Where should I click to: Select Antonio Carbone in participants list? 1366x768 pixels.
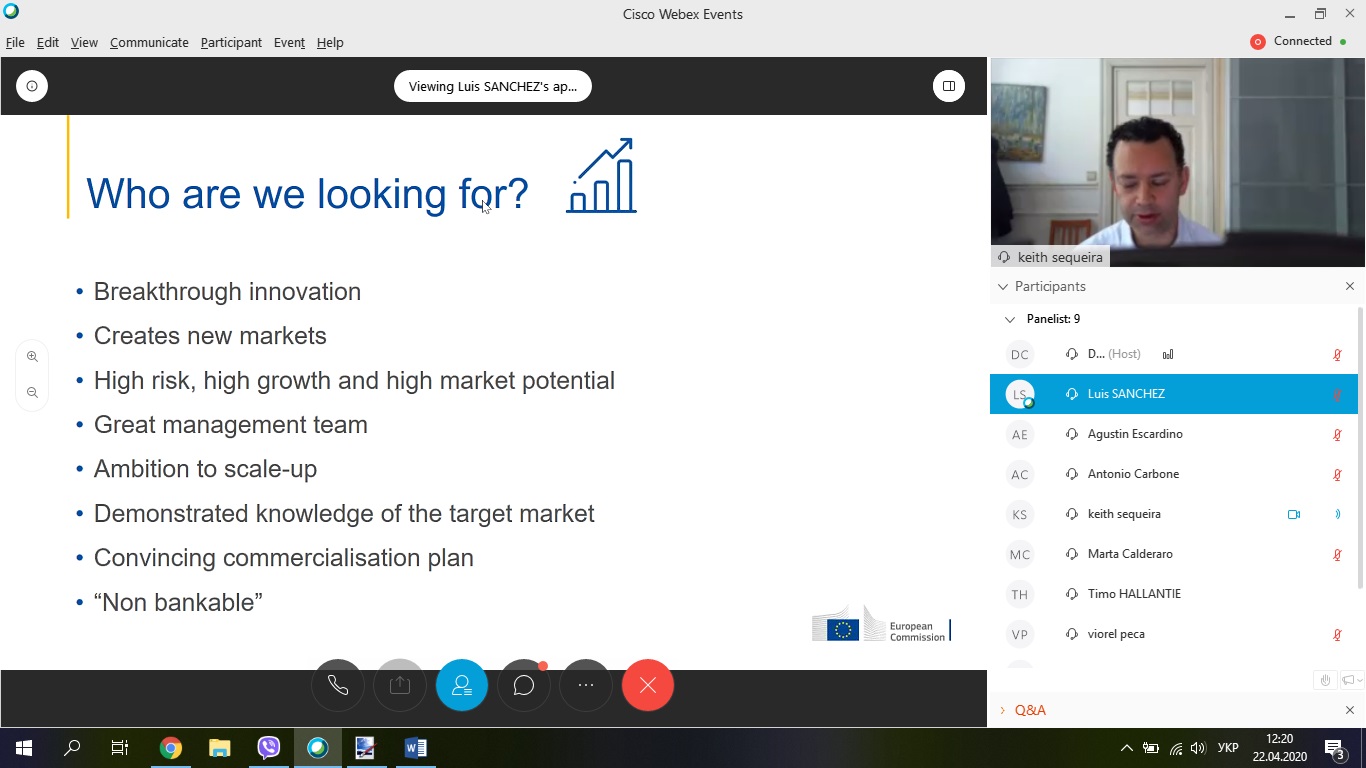[1174, 474]
